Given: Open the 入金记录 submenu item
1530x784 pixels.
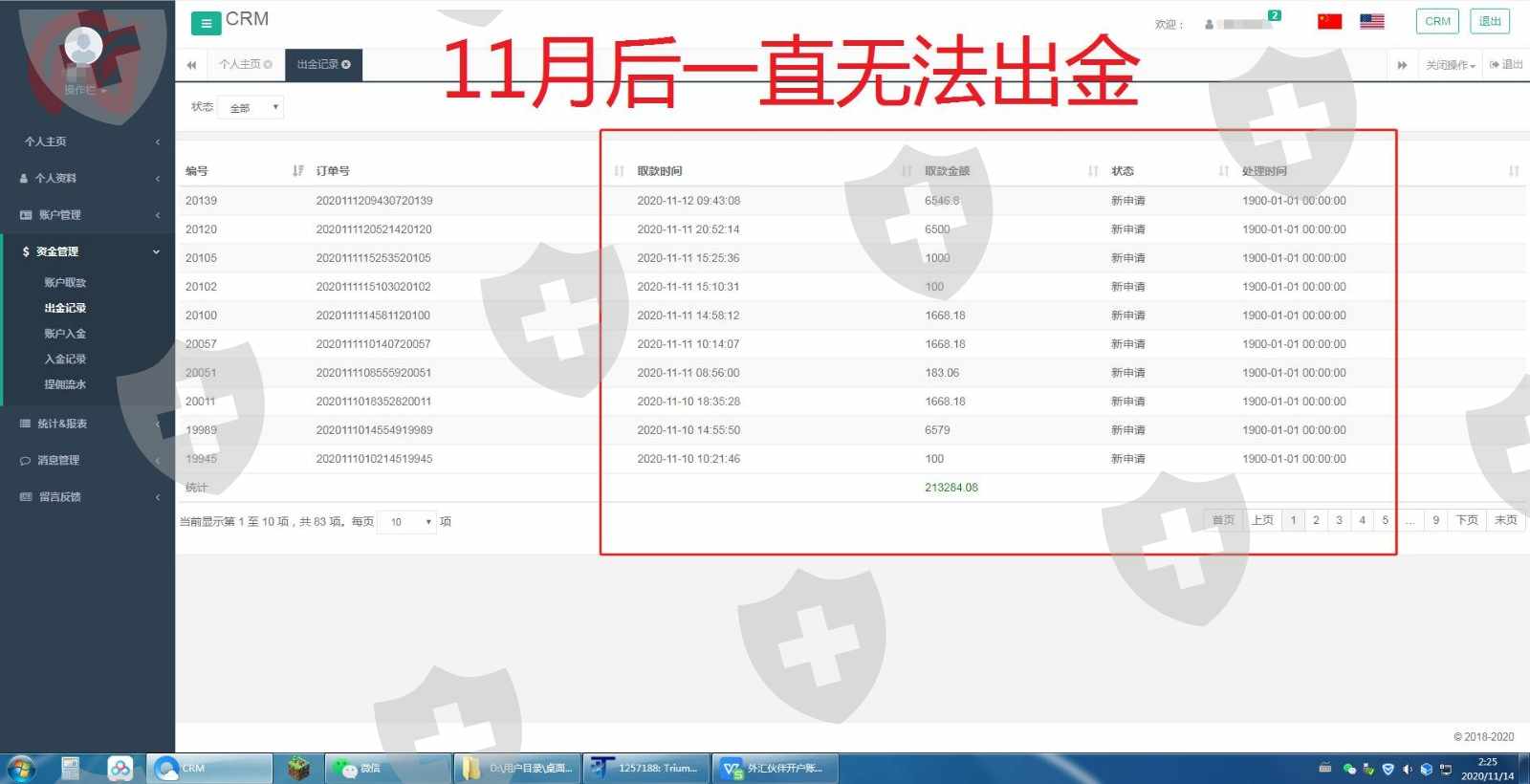Looking at the screenshot, I should [x=65, y=359].
